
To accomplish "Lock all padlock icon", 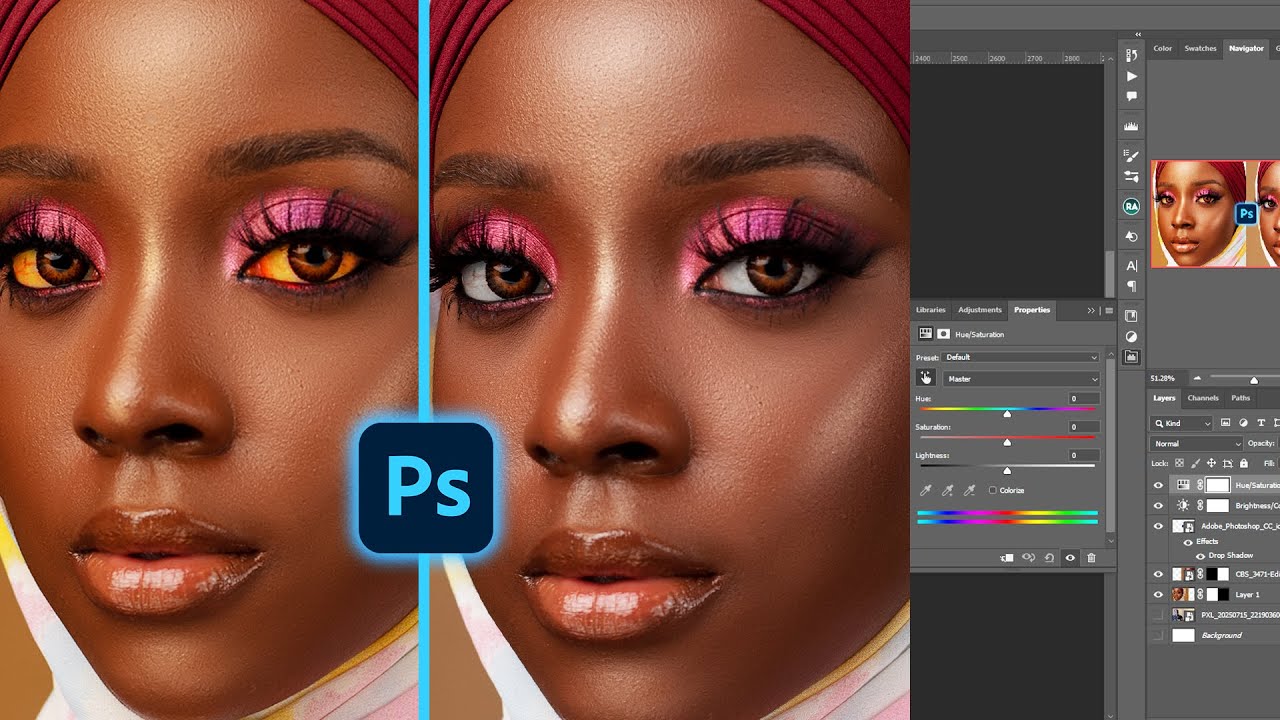I will 1244,463.
